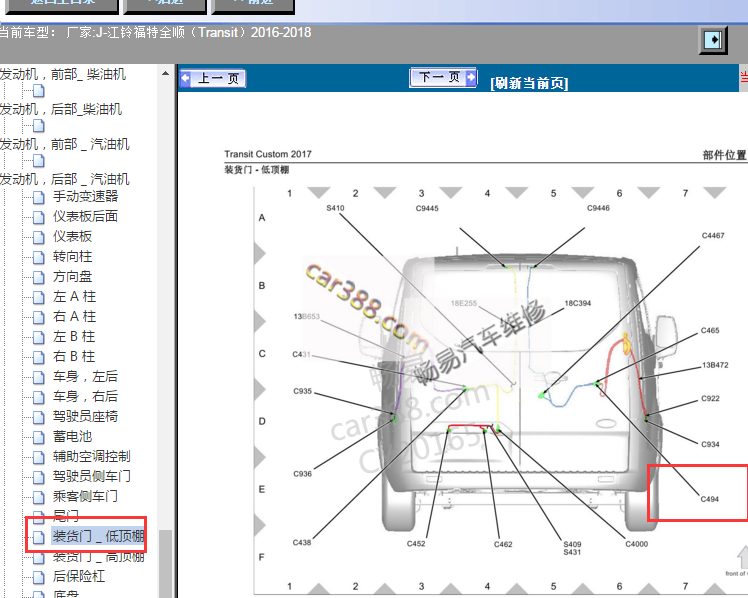Click tree panel scrollbar up arrow
Image resolution: width=748 pixels, height=598 pixels.
click(165, 73)
